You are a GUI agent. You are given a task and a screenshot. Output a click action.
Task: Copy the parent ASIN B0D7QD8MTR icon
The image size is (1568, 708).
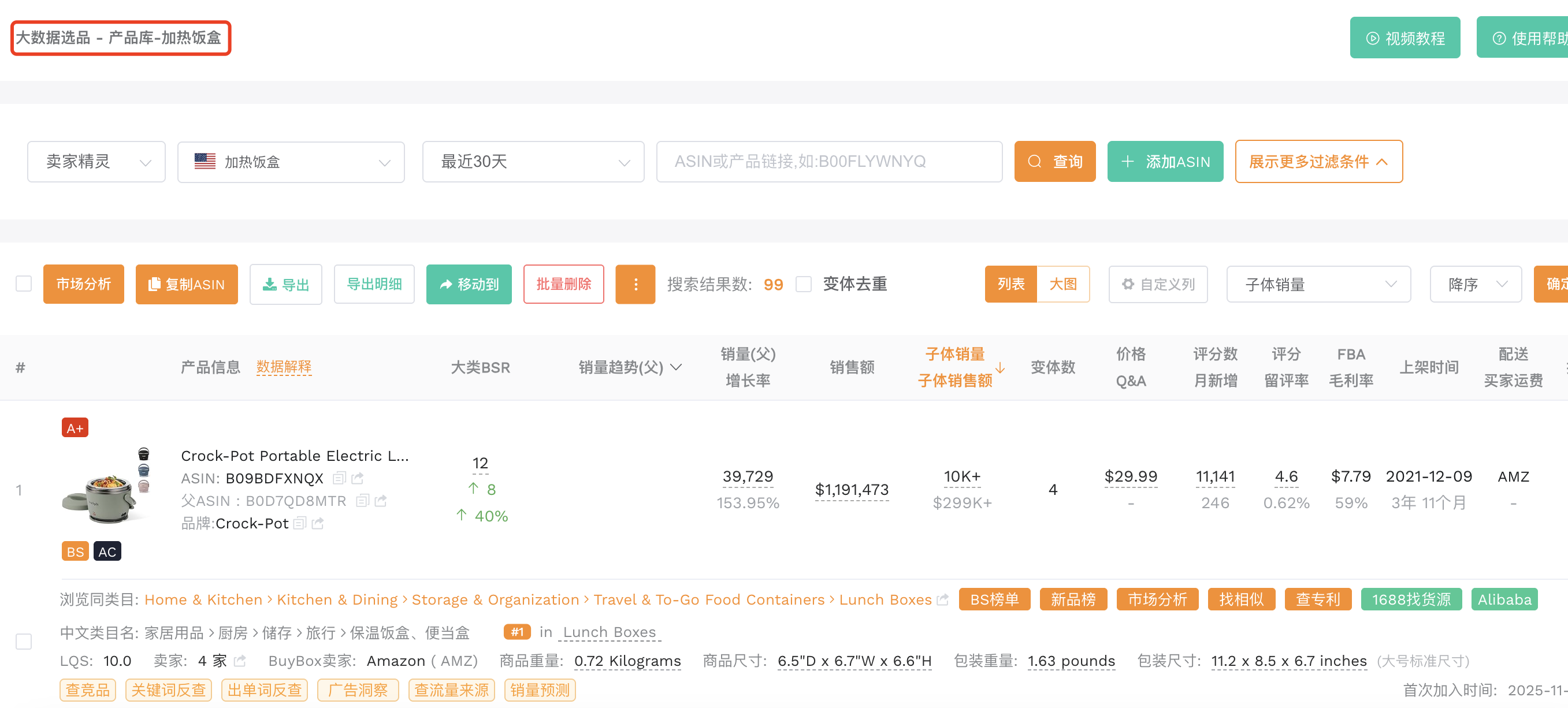pyautogui.click(x=362, y=501)
